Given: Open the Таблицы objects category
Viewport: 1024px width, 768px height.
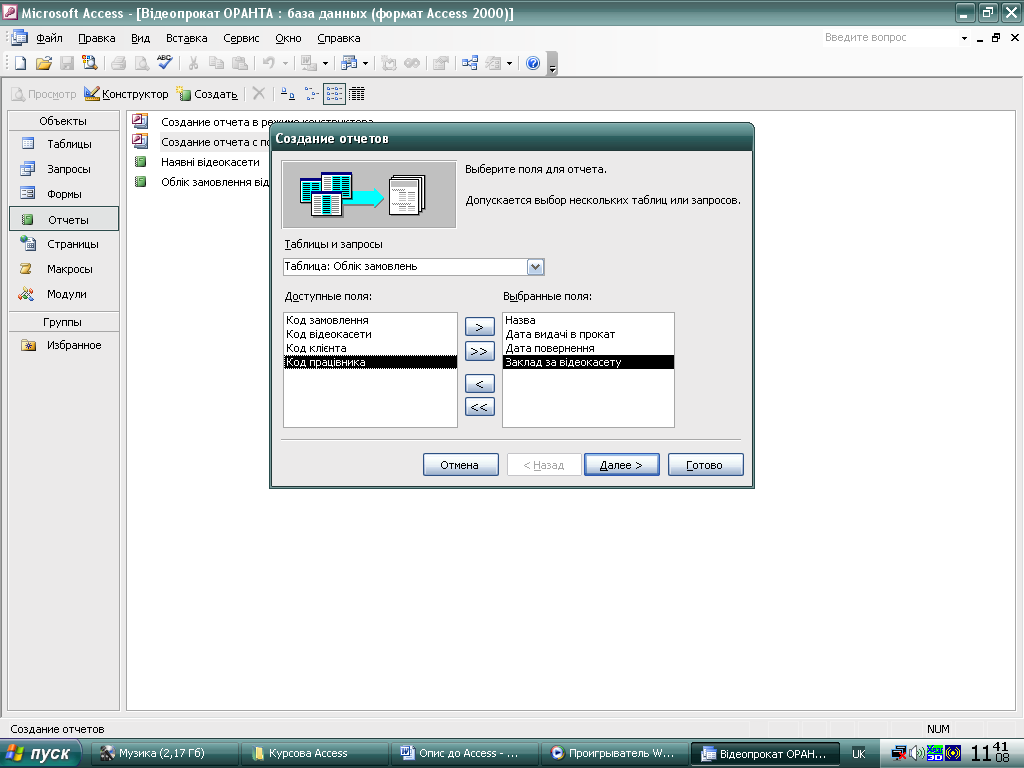Looking at the screenshot, I should coord(63,144).
